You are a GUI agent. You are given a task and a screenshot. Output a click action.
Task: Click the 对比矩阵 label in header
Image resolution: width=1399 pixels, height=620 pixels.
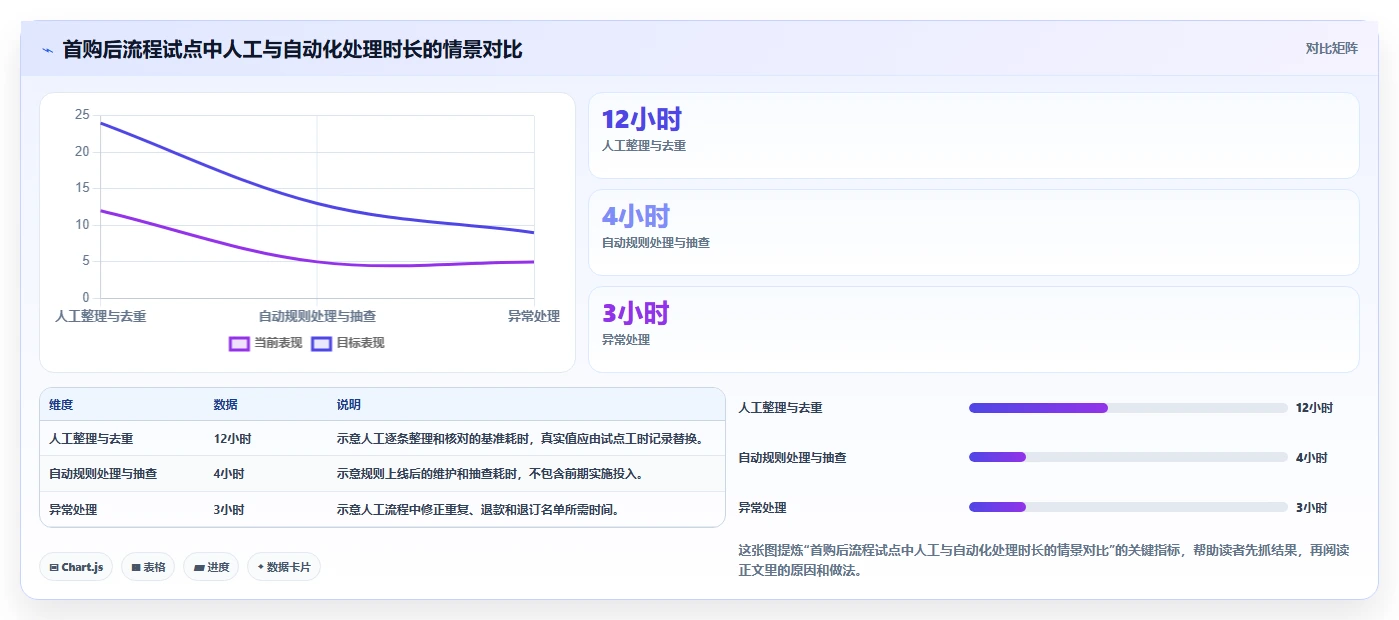[1331, 48]
